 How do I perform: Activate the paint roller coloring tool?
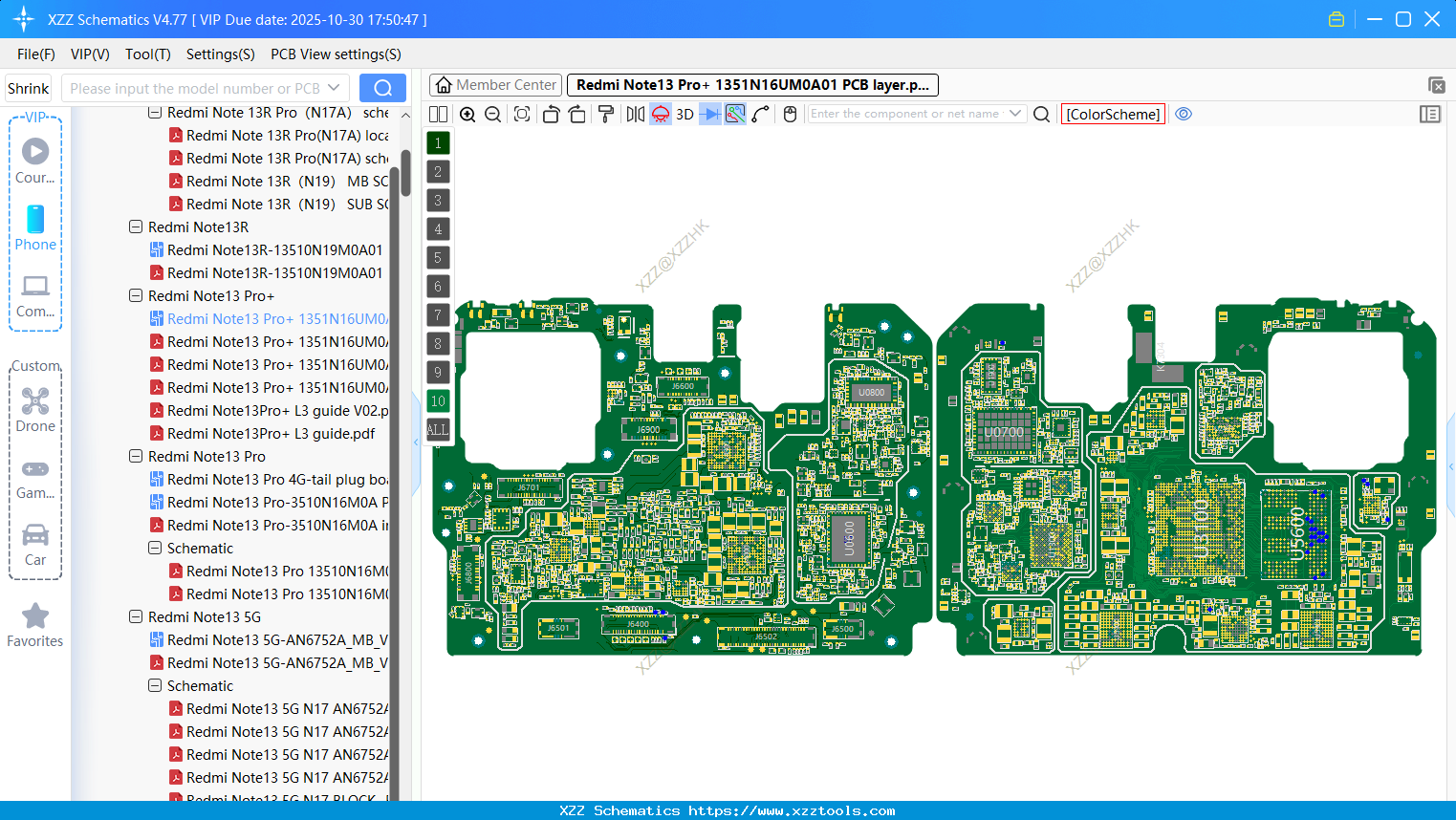pyautogui.click(x=606, y=114)
